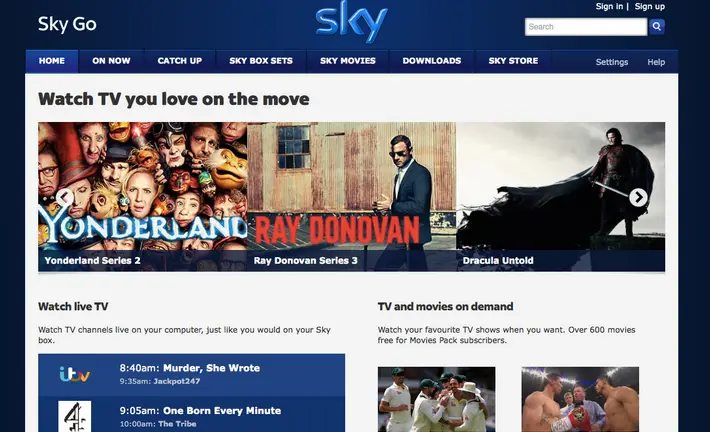Select the Channel 4 logo

click(75, 415)
